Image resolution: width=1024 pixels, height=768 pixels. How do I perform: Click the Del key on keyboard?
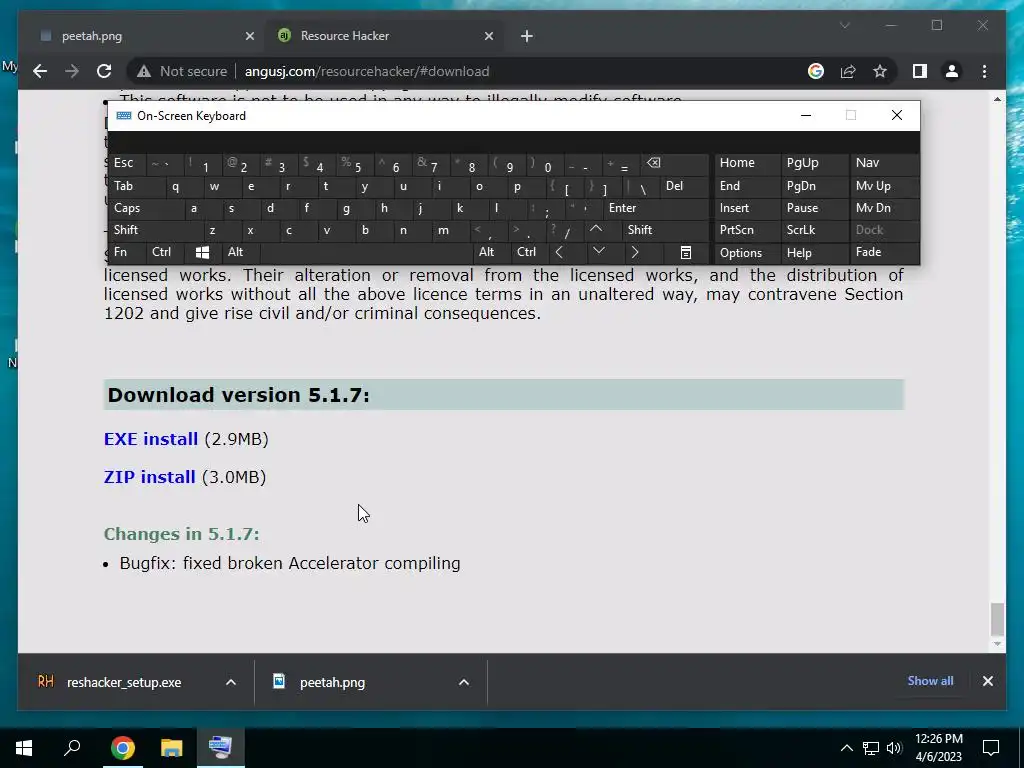pyautogui.click(x=684, y=186)
